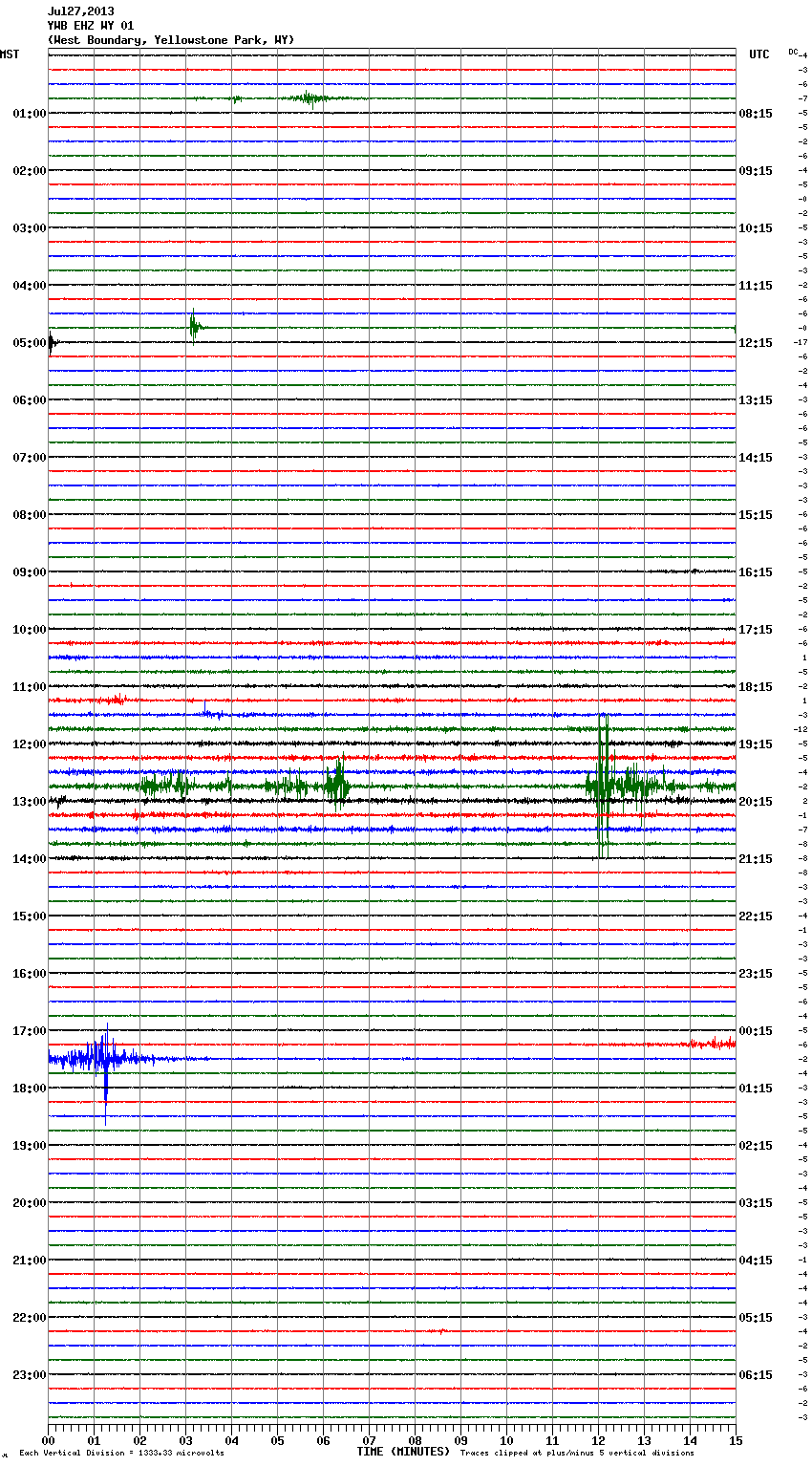The height and width of the screenshot is (1466, 812).
Task: Click the 18:15 UTC time label
Action: tap(756, 687)
